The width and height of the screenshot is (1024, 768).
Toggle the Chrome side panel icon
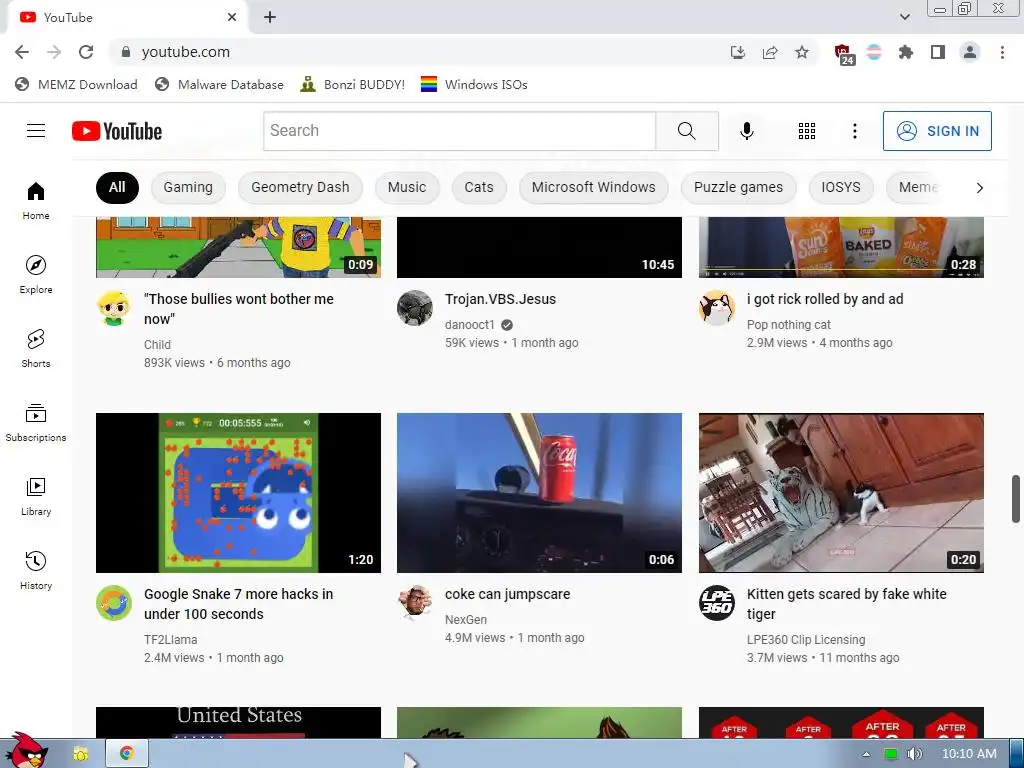point(938,52)
